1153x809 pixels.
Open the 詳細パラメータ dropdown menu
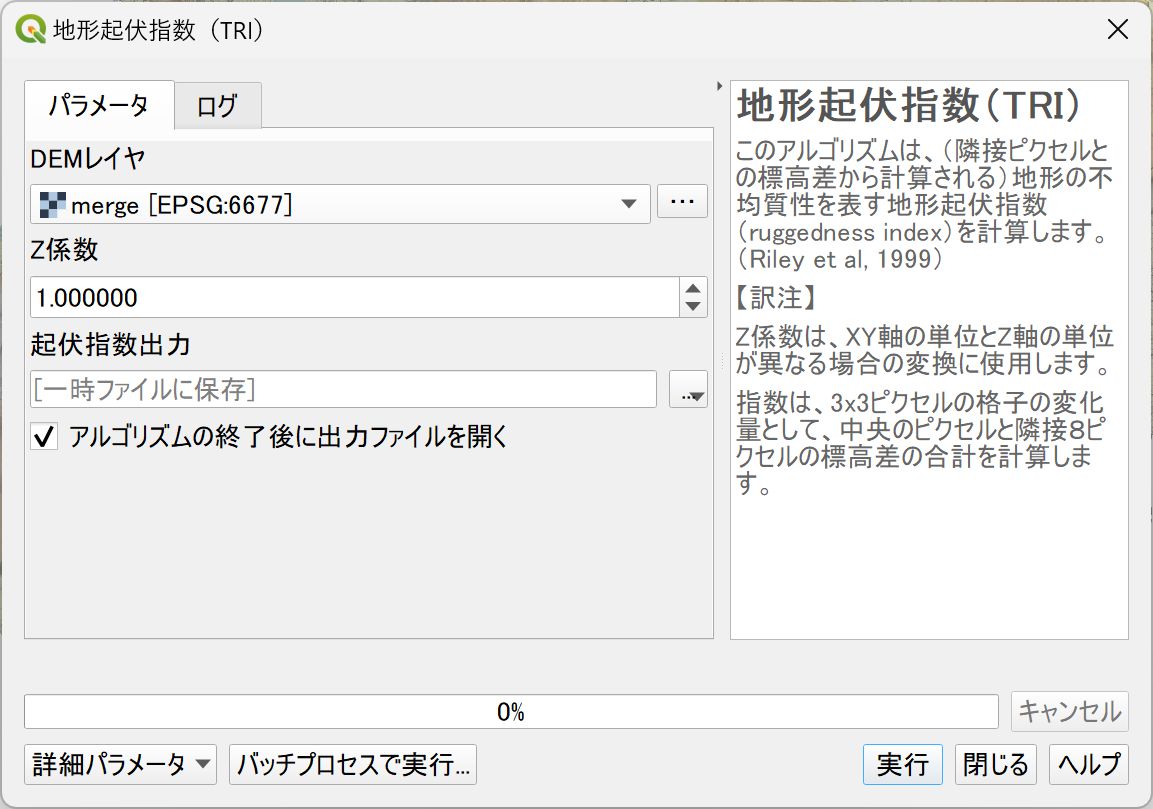[x=120, y=764]
